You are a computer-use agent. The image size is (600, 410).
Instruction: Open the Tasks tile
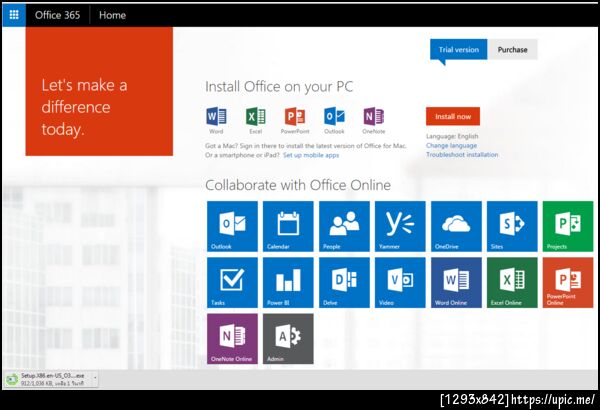pyautogui.click(x=232, y=283)
